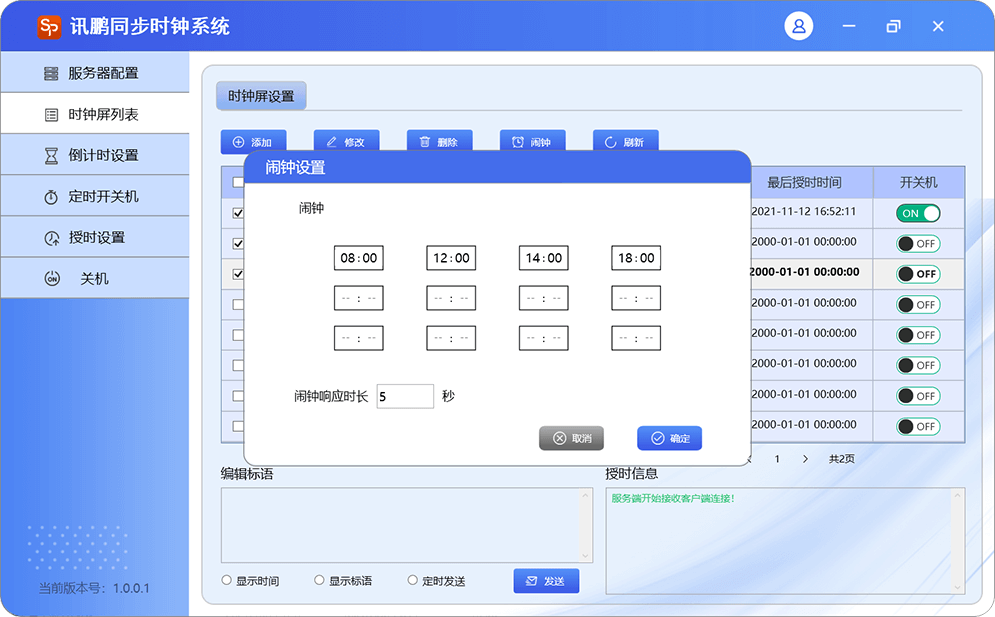Click the 闹钟响应时长 seconds input field
Screen dimensions: 995x617
405,397
